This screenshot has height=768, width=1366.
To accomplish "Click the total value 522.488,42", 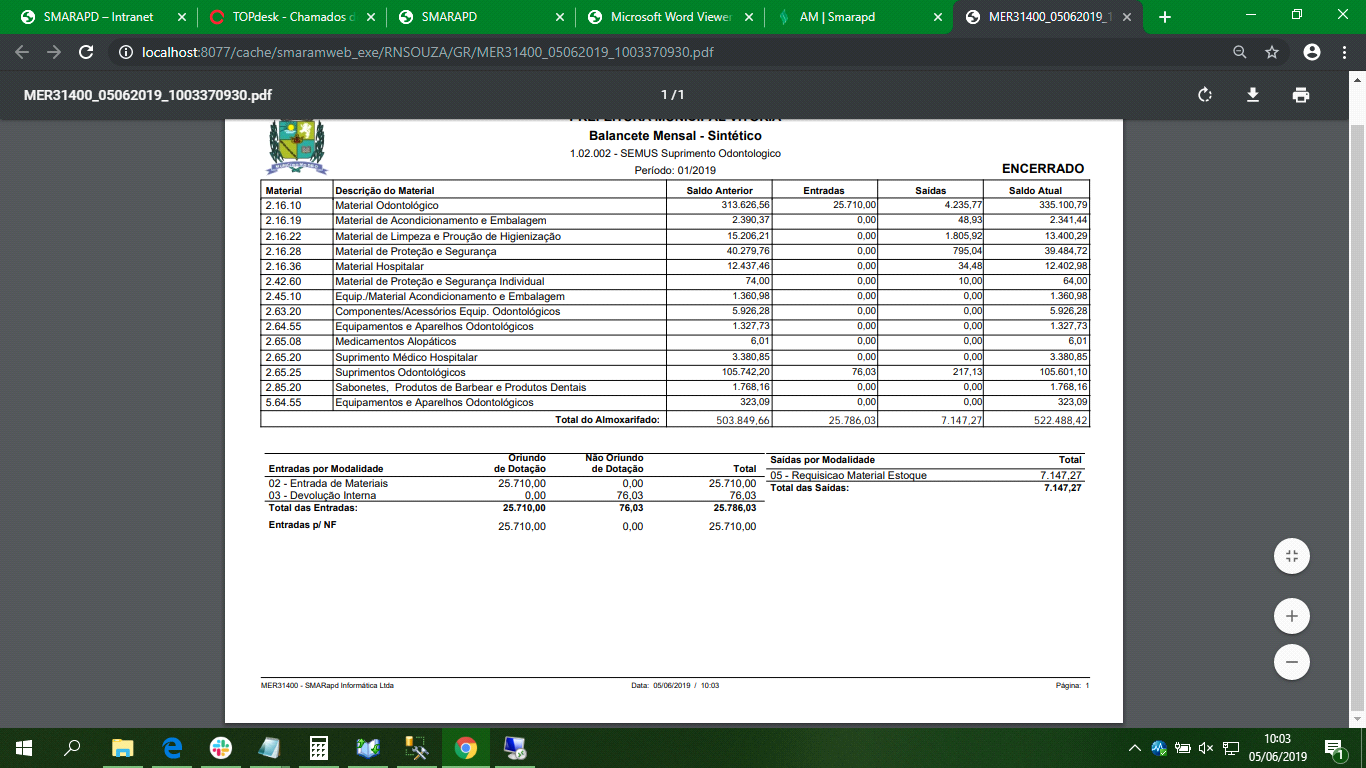I will [1061, 420].
